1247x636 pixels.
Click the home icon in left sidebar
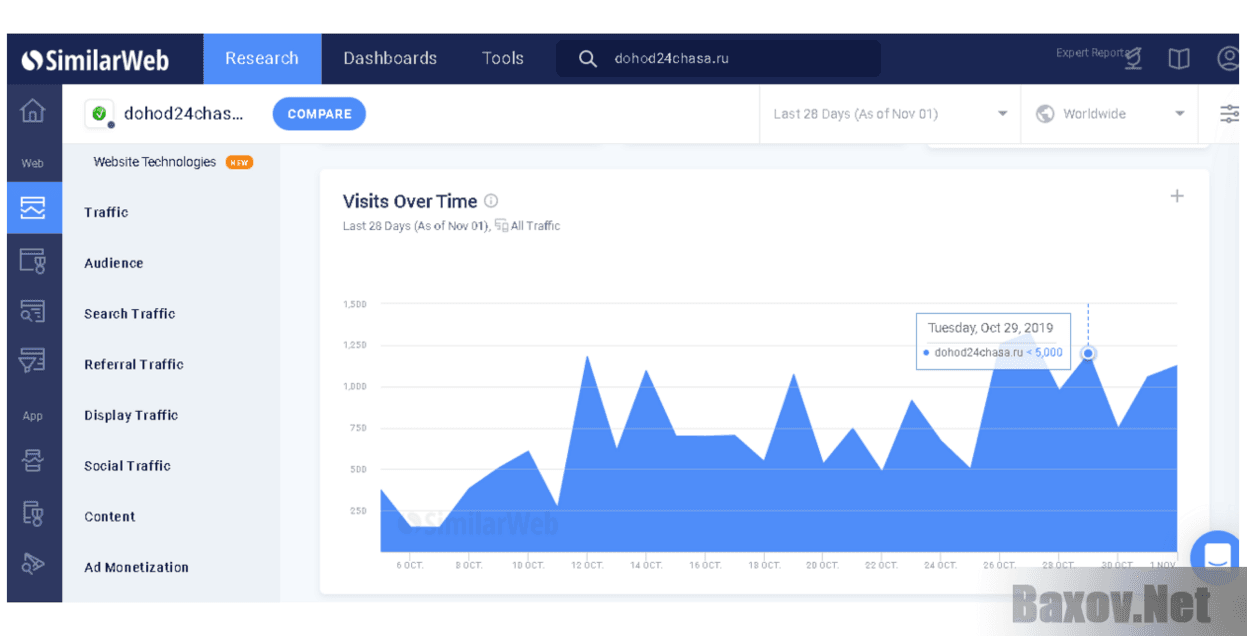(33, 112)
